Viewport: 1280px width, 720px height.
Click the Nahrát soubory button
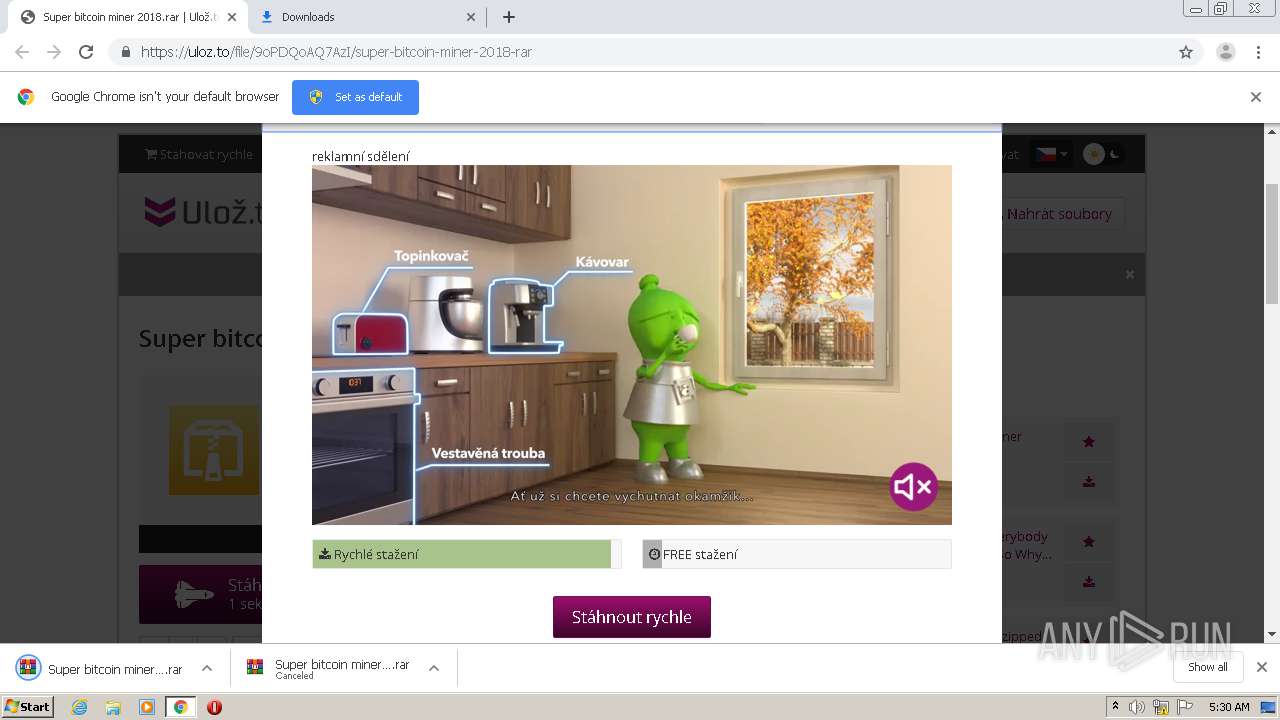[x=1058, y=214]
